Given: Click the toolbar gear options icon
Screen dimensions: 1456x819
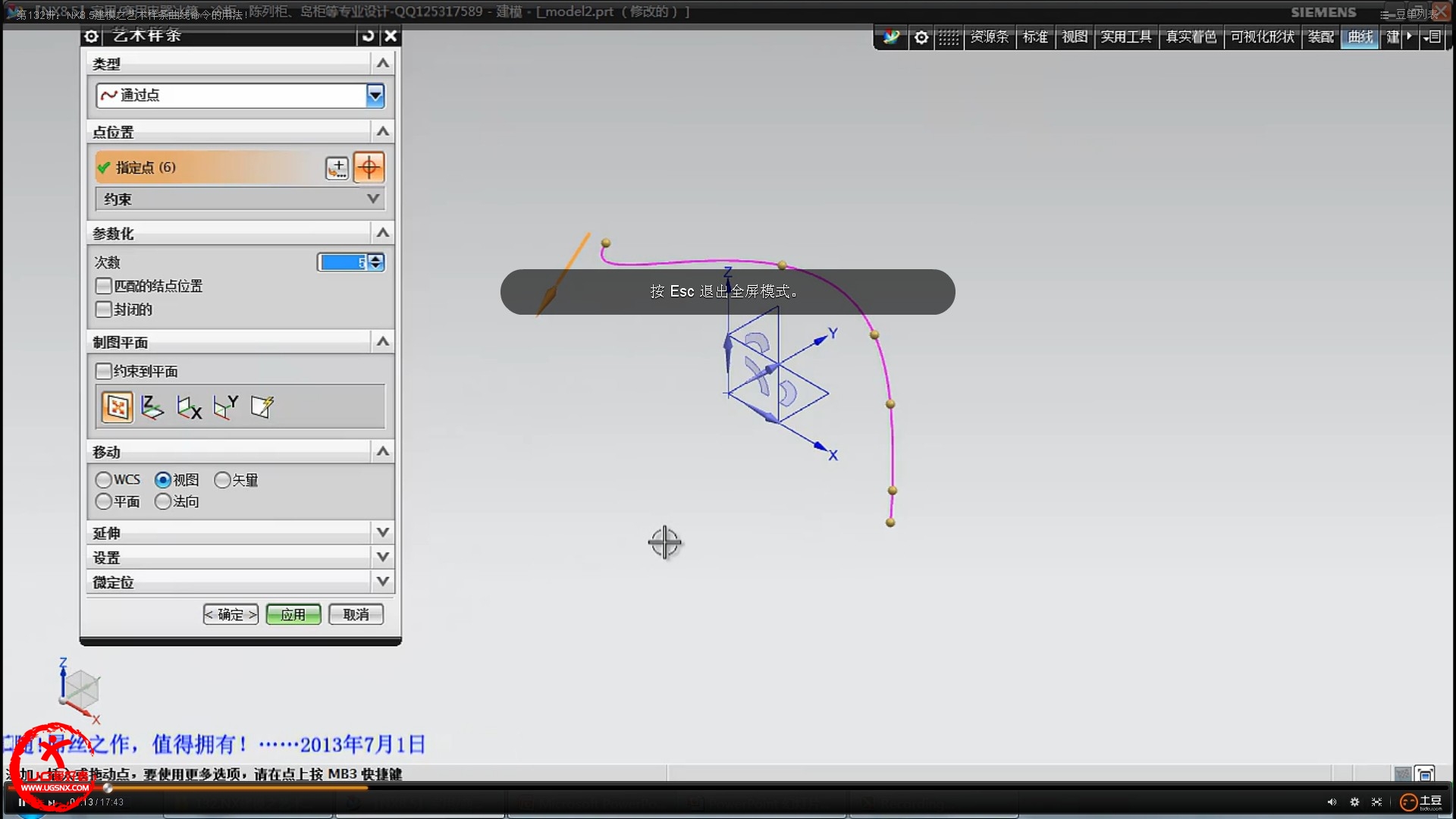Looking at the screenshot, I should (921, 37).
